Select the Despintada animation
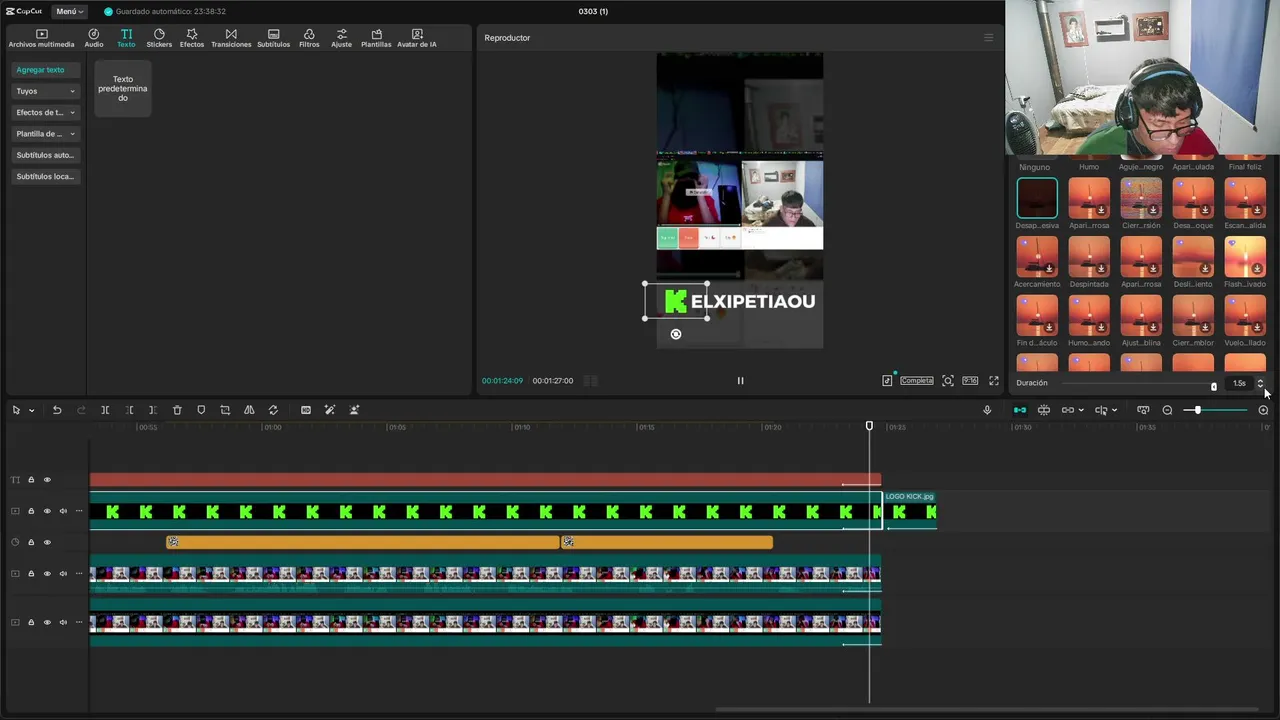The image size is (1280, 720). (1089, 263)
